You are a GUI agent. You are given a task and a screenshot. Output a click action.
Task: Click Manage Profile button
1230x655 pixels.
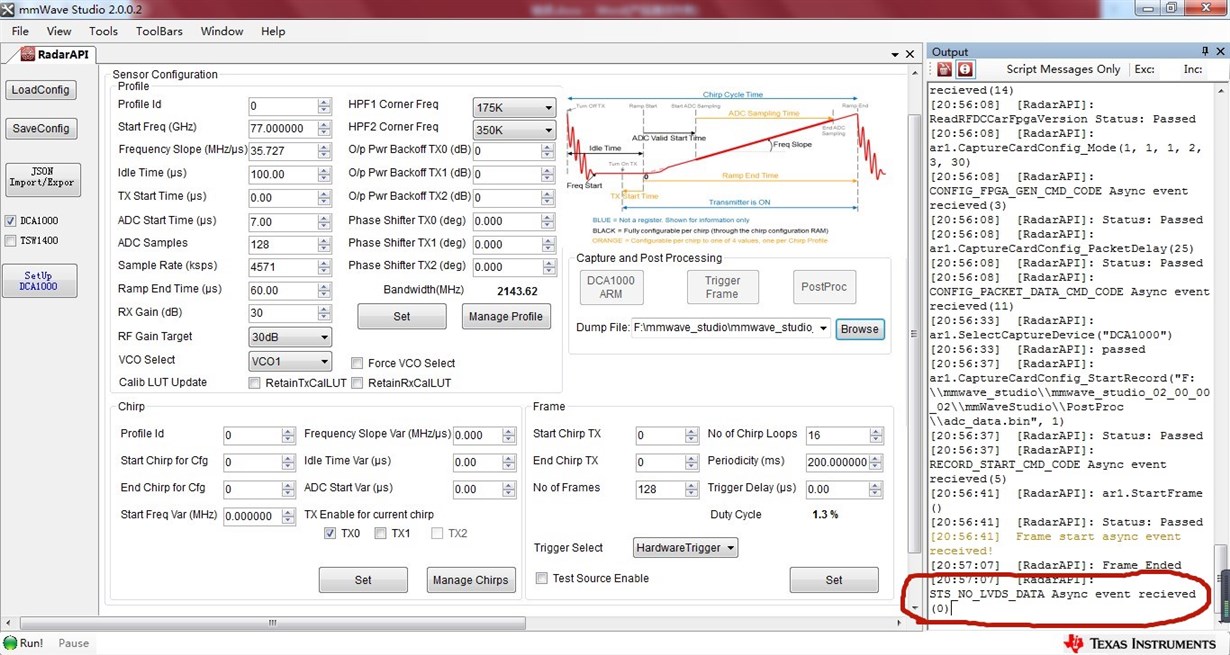coord(507,316)
